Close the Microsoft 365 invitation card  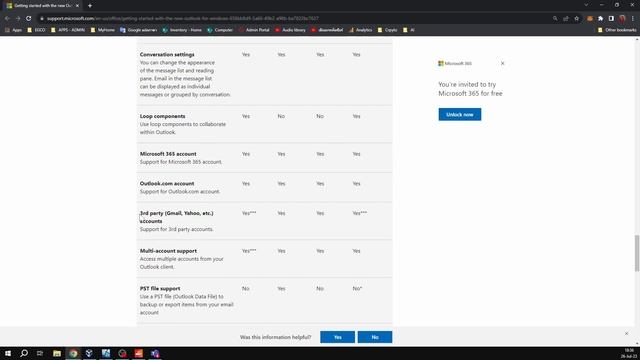[502, 63]
